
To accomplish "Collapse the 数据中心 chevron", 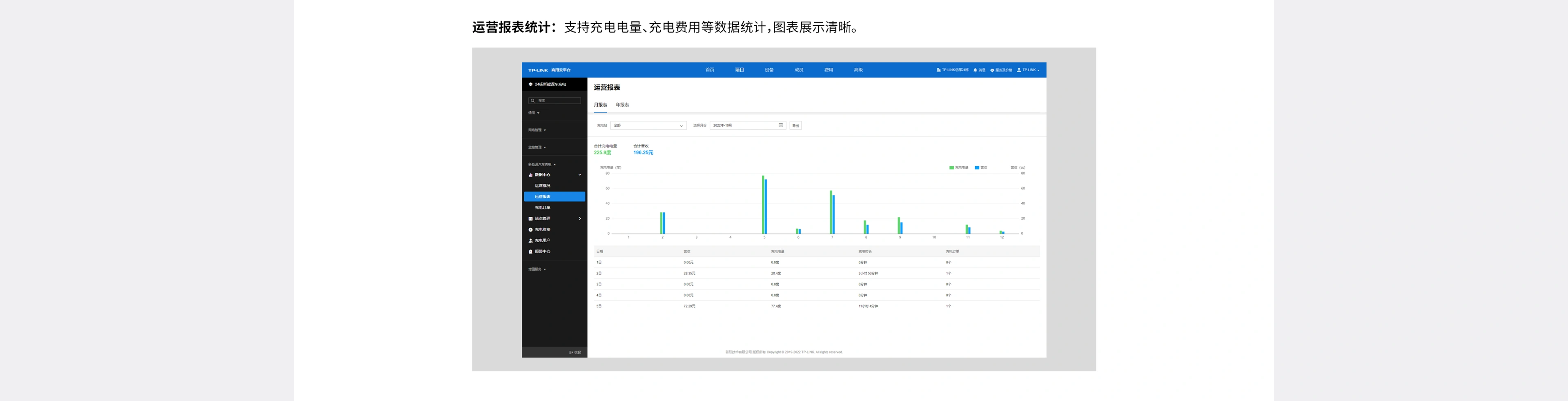I will 579,175.
